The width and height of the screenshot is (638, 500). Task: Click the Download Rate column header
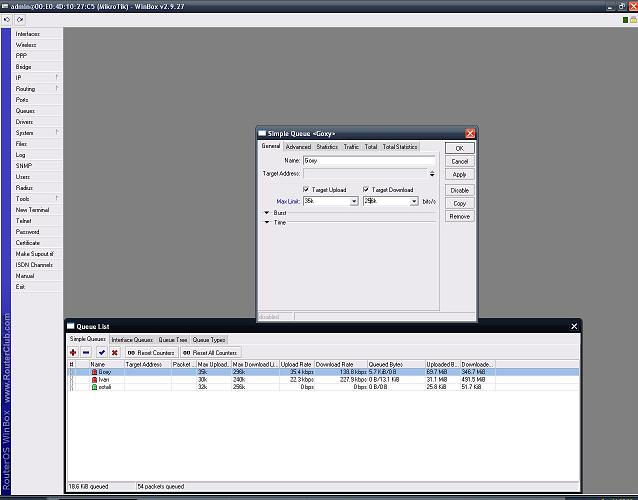[341, 365]
